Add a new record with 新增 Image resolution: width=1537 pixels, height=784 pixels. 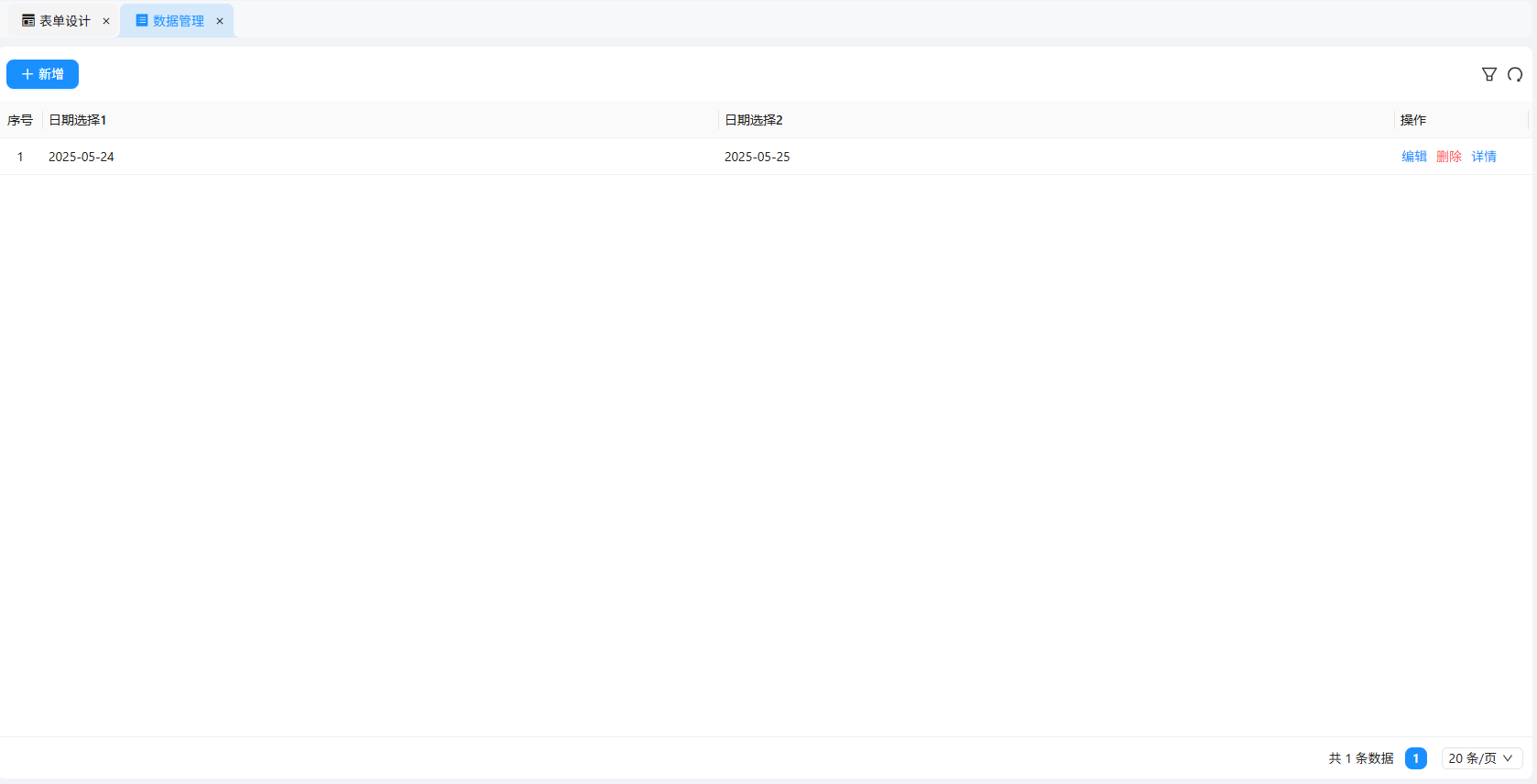(42, 74)
